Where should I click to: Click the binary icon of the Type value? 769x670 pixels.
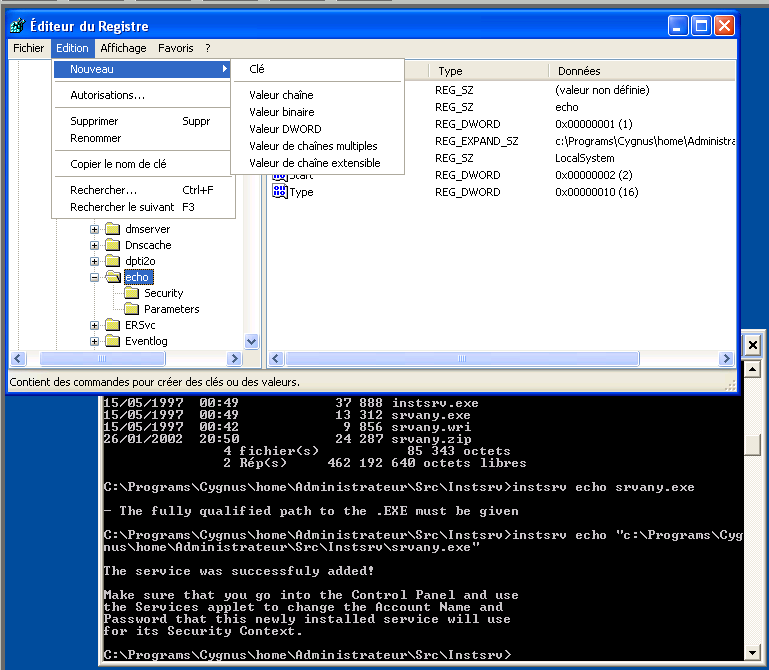coord(280,192)
